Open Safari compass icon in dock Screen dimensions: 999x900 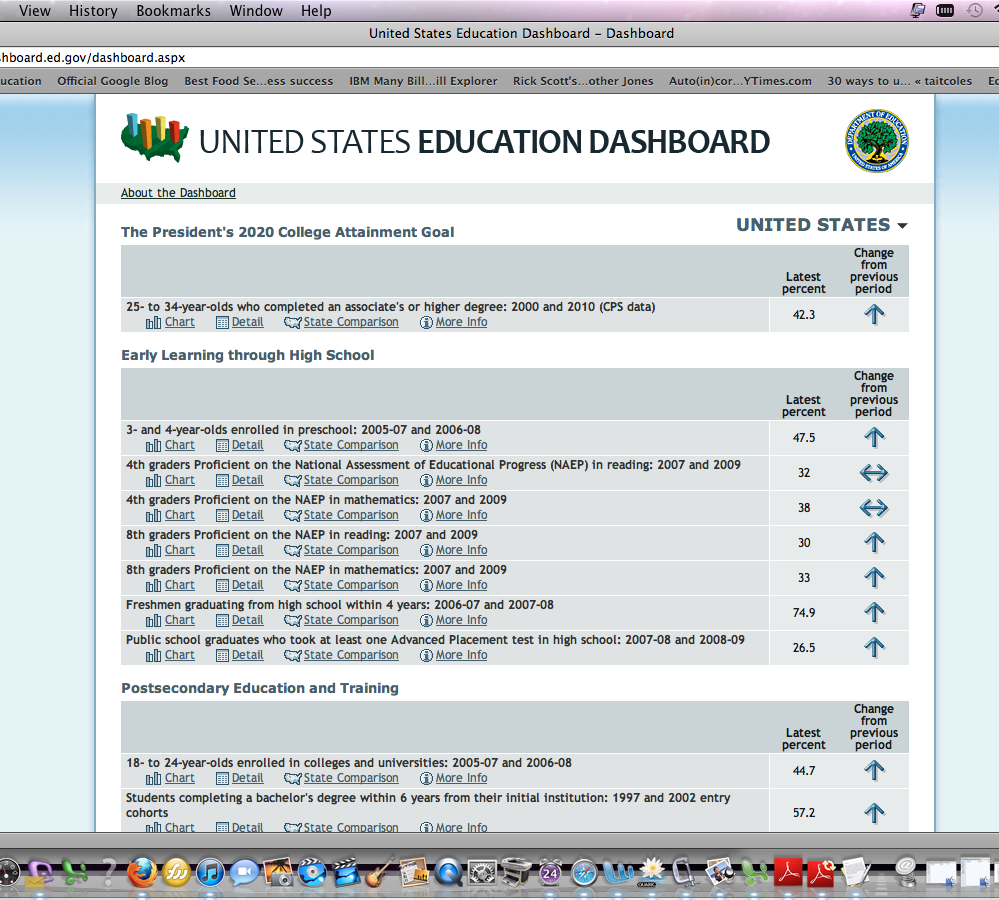coord(584,872)
